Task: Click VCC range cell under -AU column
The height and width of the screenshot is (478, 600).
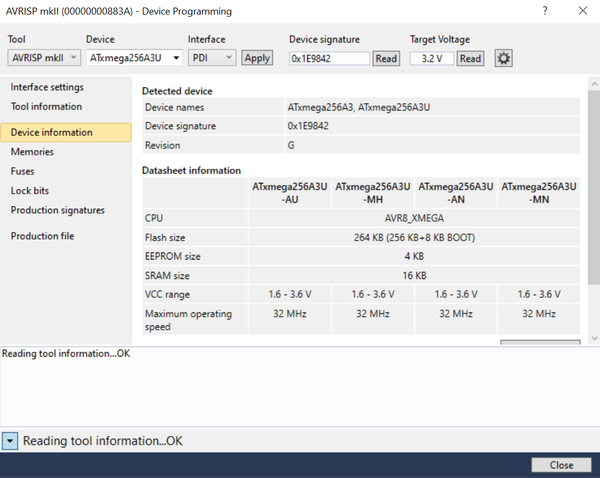Action: (290, 294)
